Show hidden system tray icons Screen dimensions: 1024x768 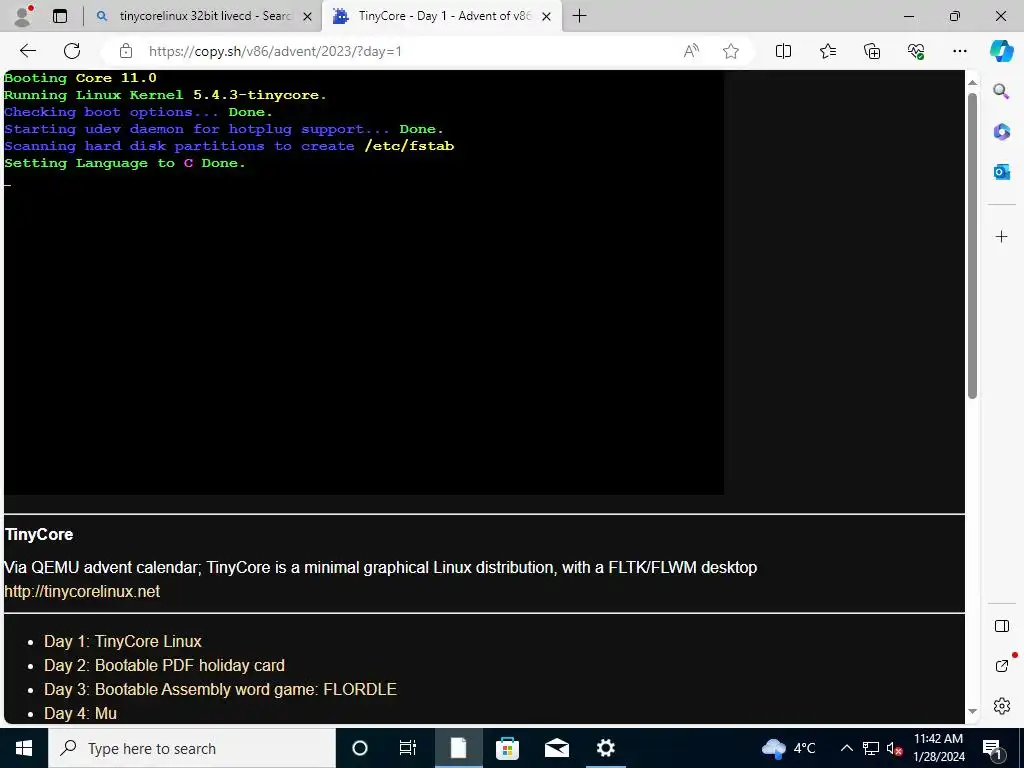coord(846,748)
